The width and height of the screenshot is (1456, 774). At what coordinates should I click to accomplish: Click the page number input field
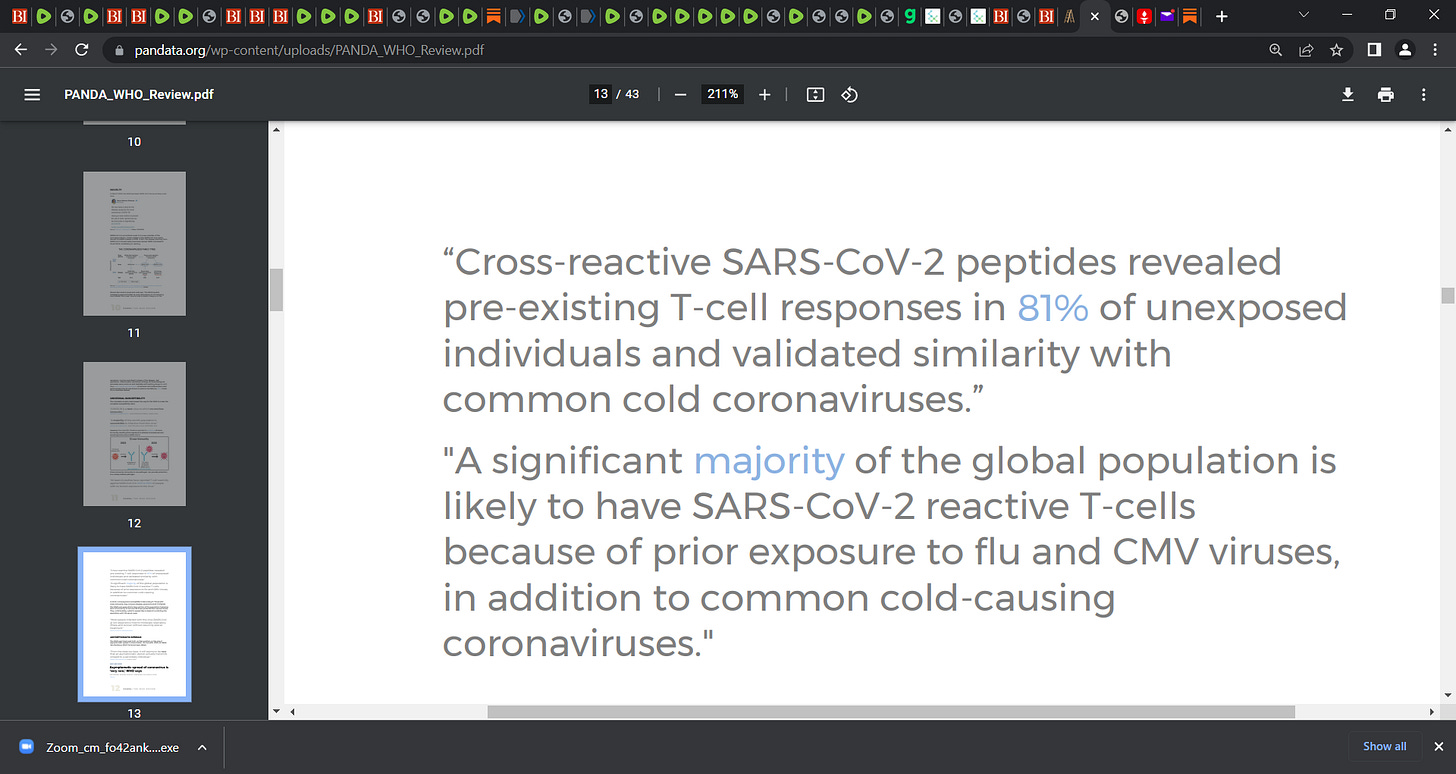point(600,94)
